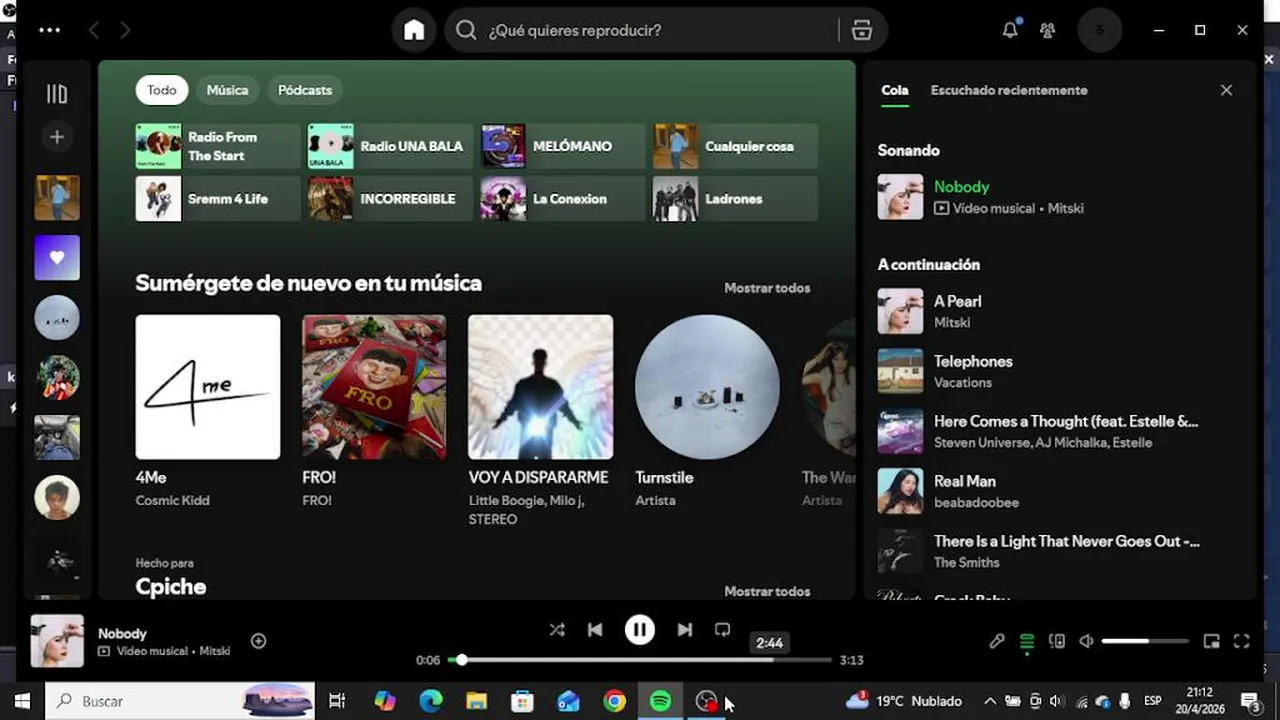The image size is (1280, 720).
Task: Open the MELÓMANO shortcut
Action: point(563,146)
